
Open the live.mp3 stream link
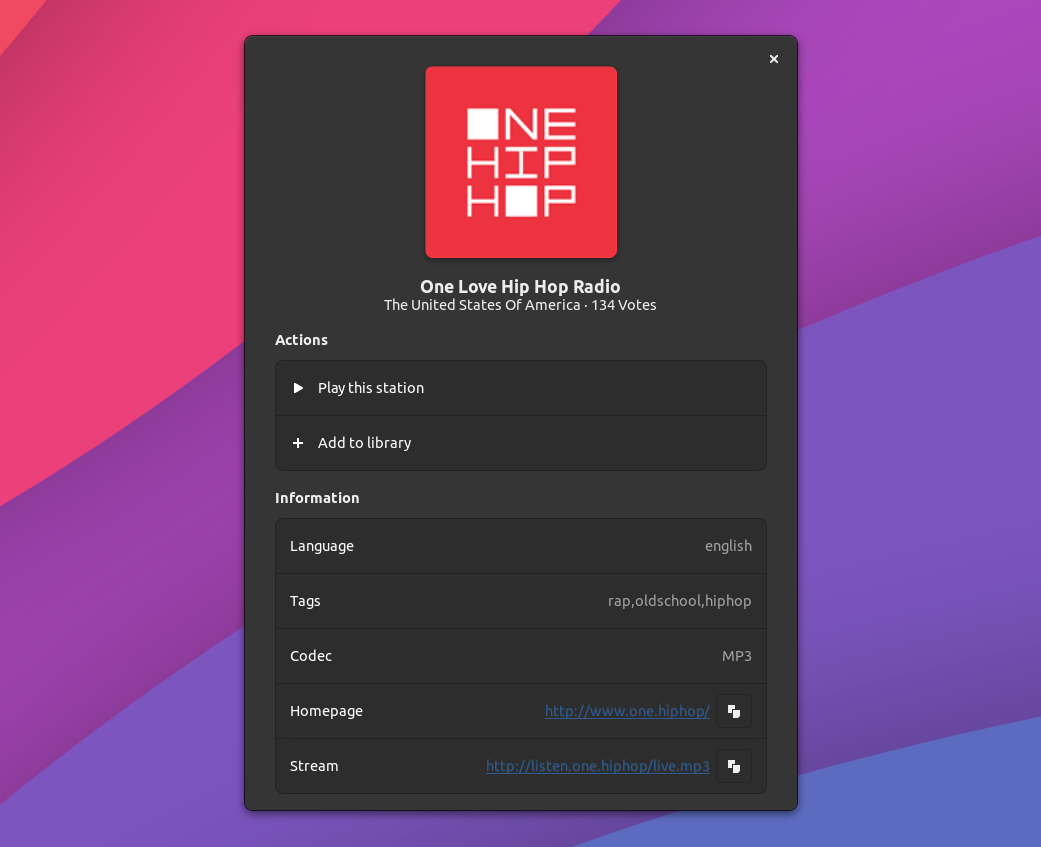(597, 766)
